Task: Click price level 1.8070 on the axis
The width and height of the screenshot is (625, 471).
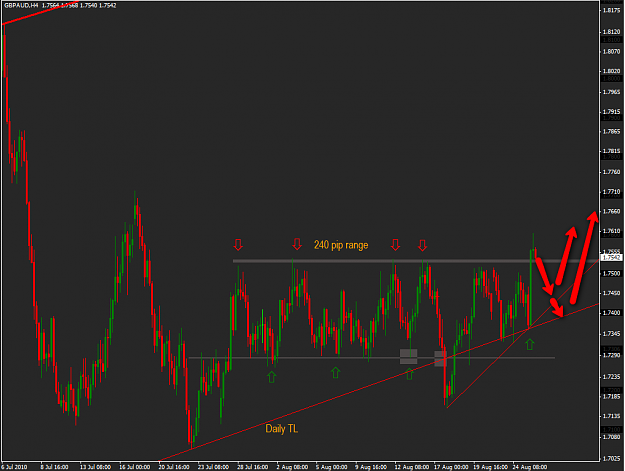Action: click(611, 51)
